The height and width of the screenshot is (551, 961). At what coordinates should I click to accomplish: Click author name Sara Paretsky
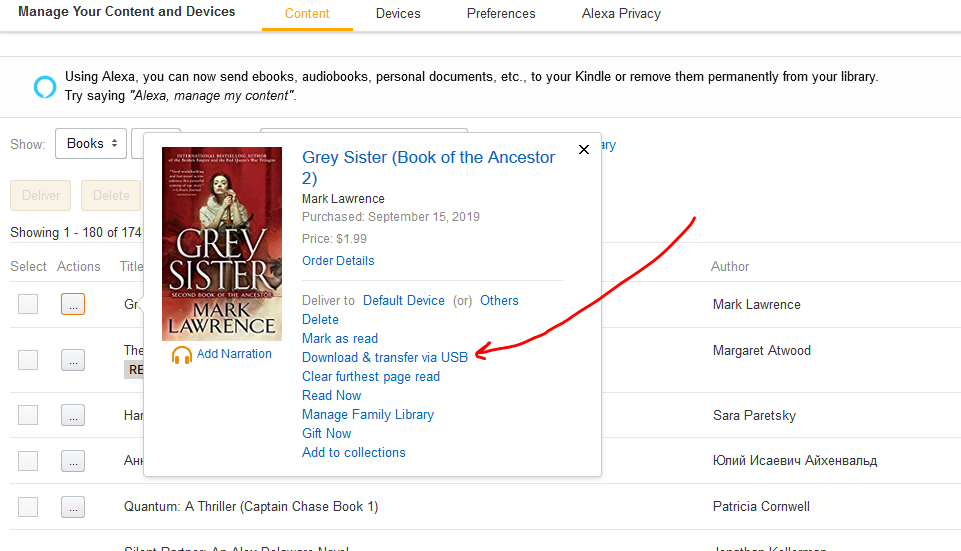coord(754,416)
